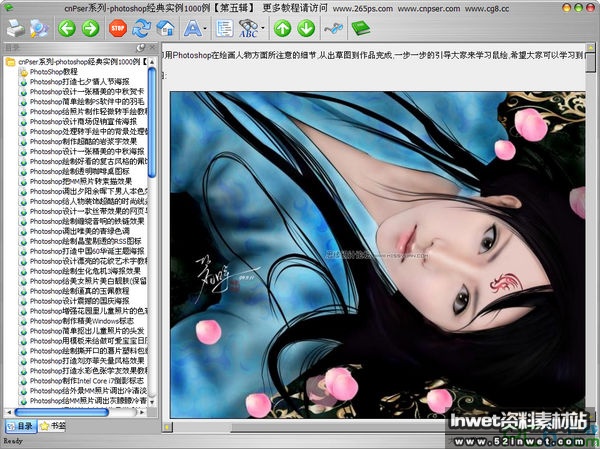
Task: Open the dropdown arrow beside binoculars icon
Action: coord(263,28)
